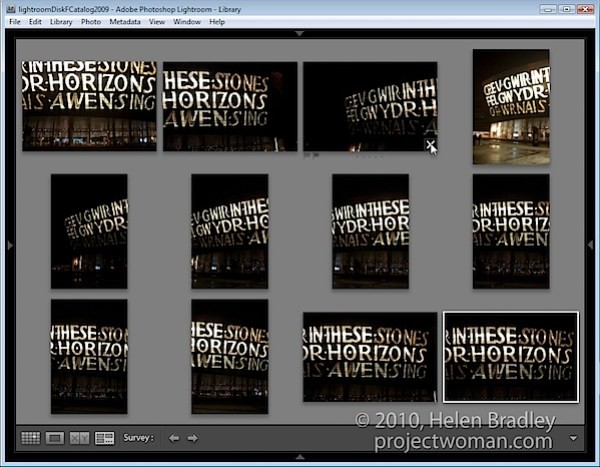Open the Library menu

61,22
